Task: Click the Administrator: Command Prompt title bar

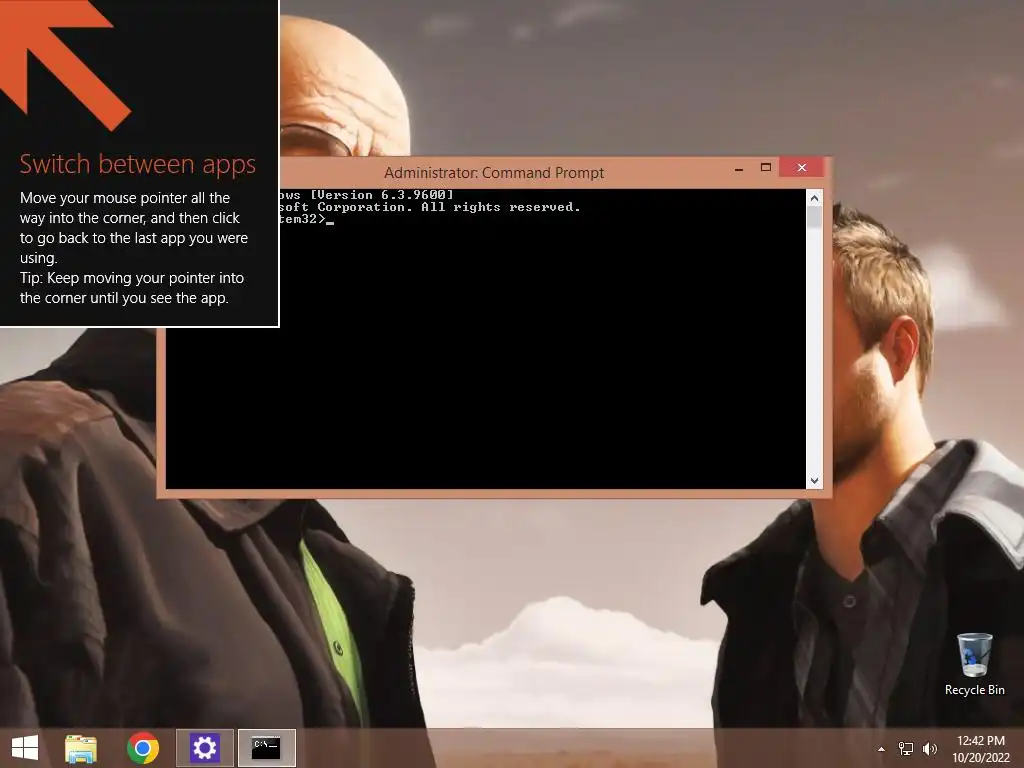Action: (x=494, y=172)
